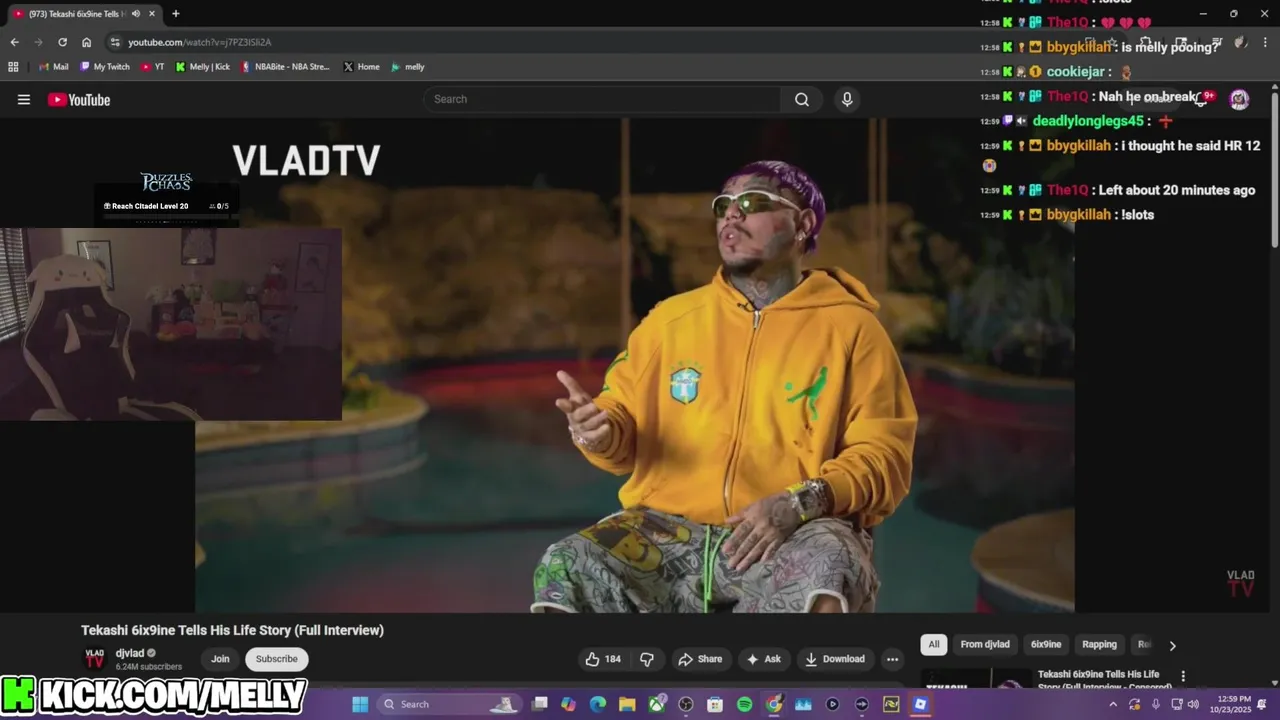The width and height of the screenshot is (1280, 720).
Task: Select the 6ix9ine filter chip
Action: [x=1046, y=644]
